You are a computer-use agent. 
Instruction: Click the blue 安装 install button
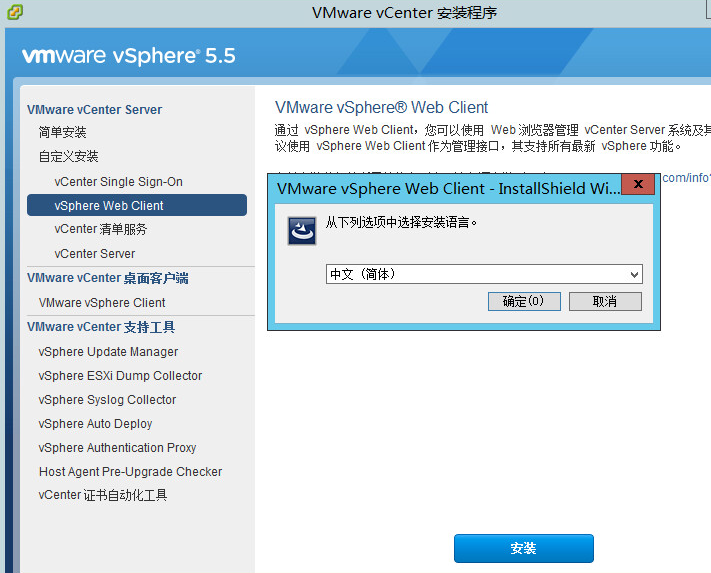[x=524, y=549]
